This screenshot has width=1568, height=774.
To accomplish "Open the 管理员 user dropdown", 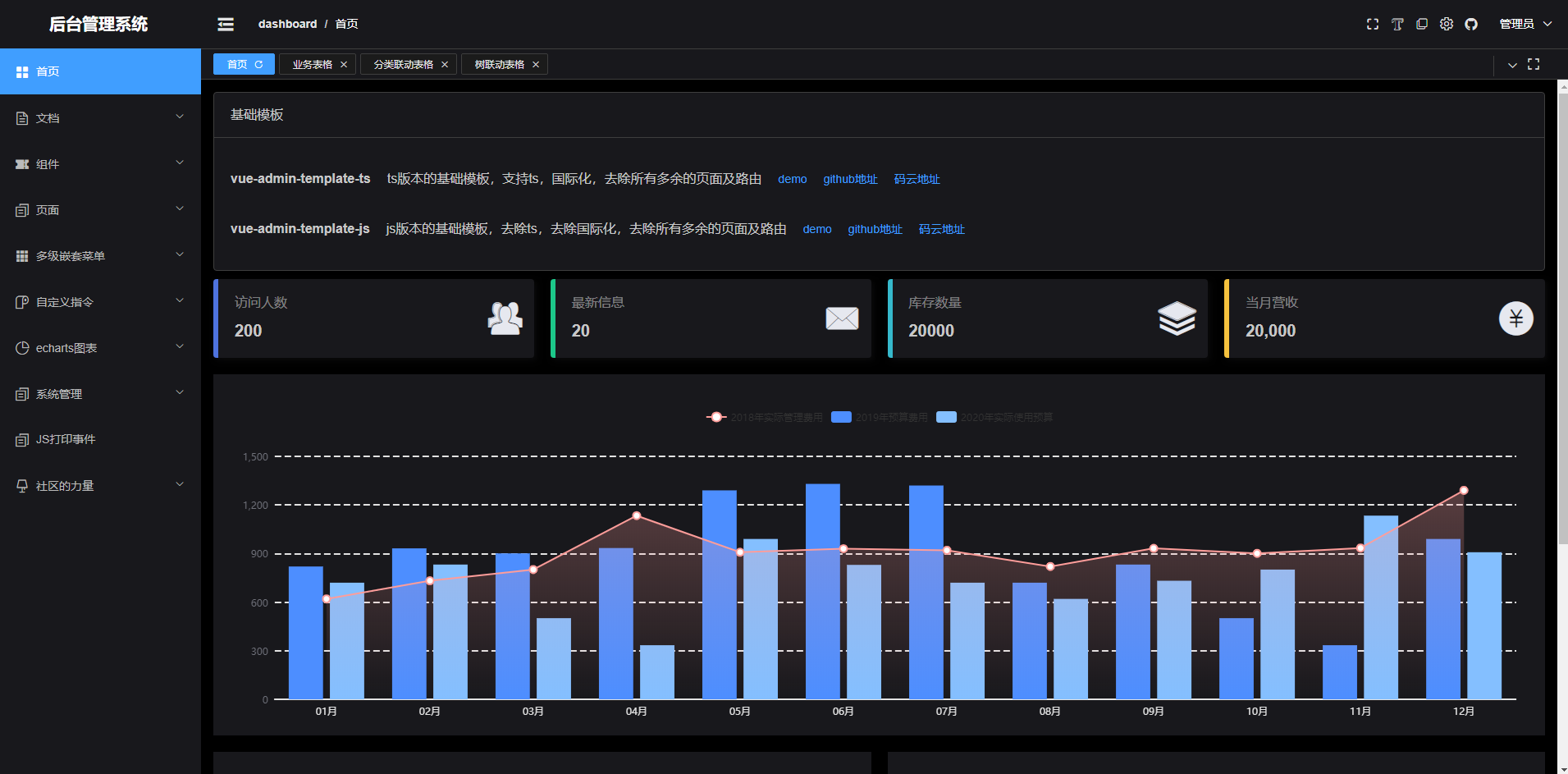I will pos(1524,24).
